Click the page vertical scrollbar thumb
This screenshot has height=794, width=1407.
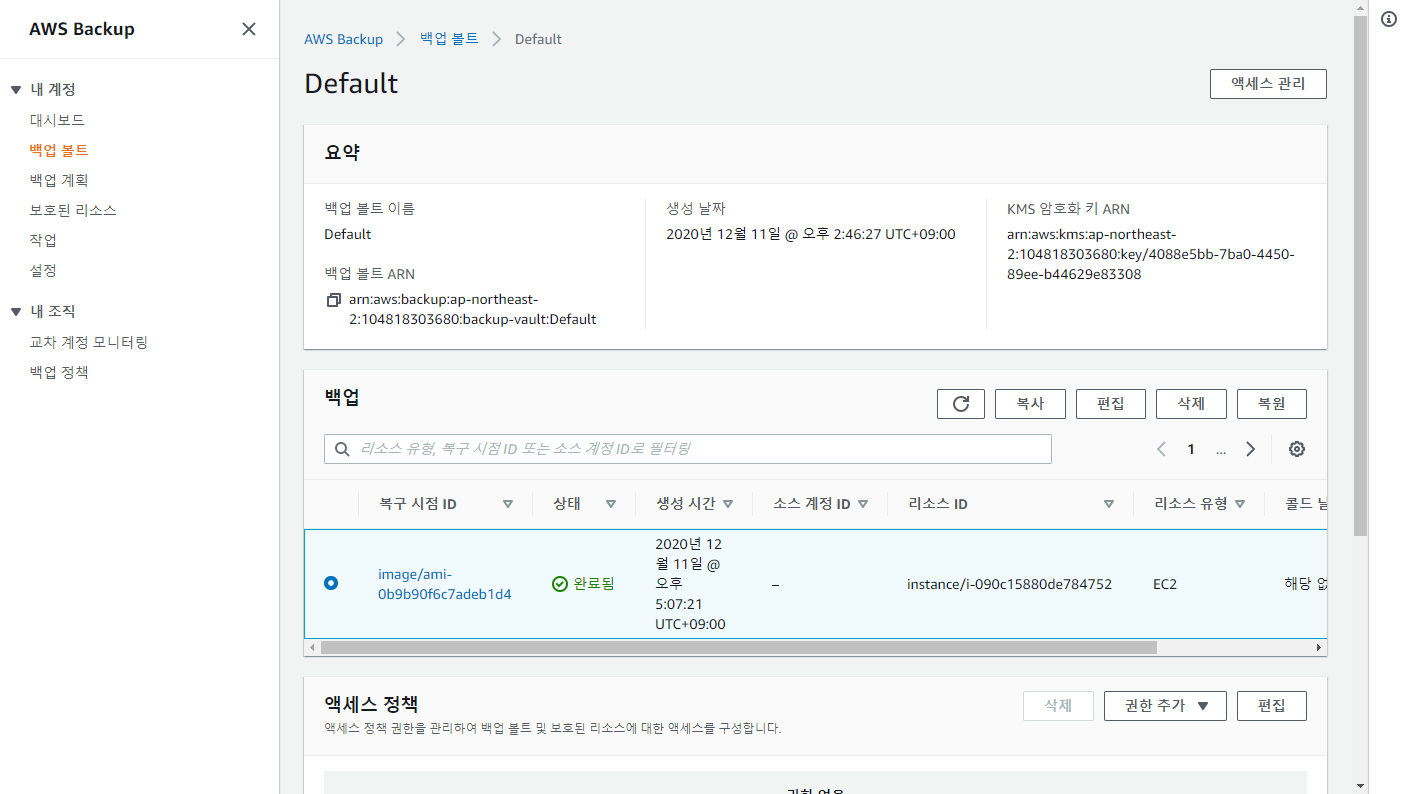1360,275
